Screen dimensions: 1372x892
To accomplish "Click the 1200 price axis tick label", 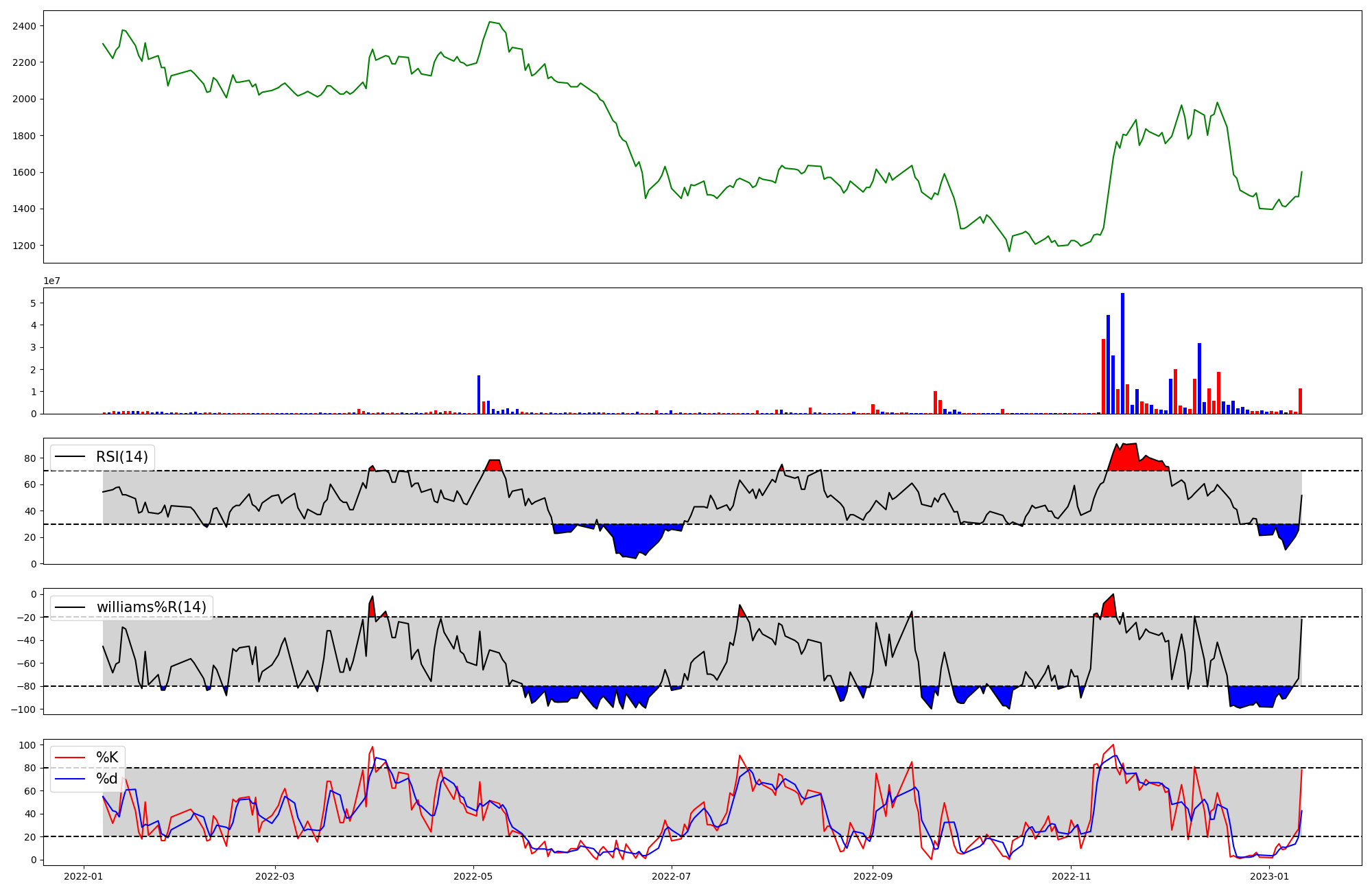I will pos(23,246).
